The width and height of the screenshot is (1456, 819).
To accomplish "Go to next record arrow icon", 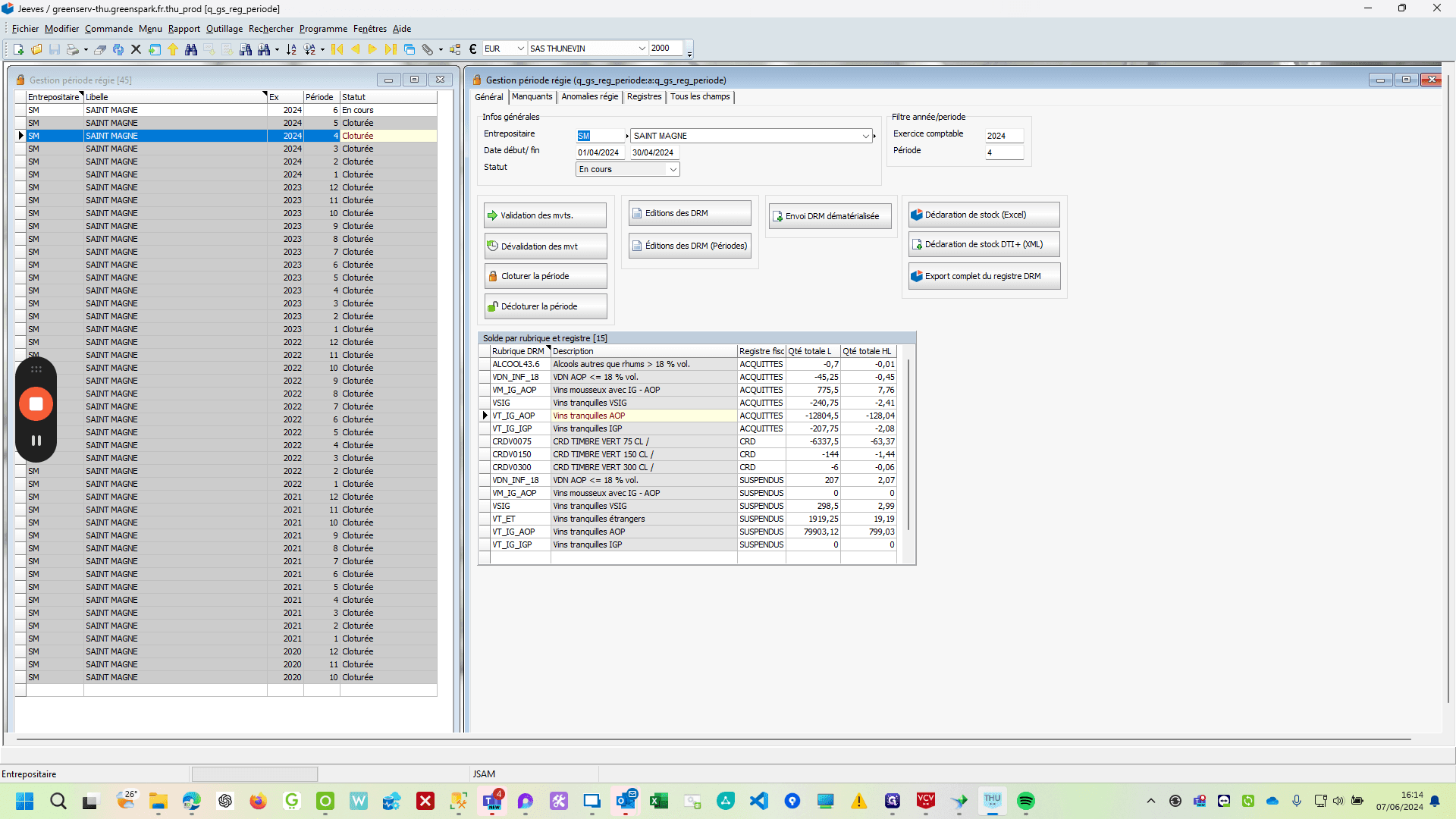I will (372, 49).
